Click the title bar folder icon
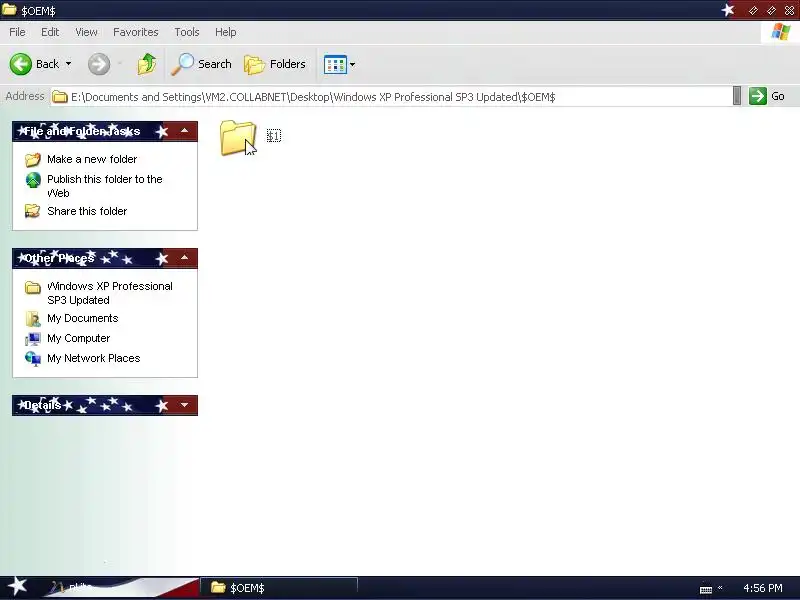 (9, 10)
